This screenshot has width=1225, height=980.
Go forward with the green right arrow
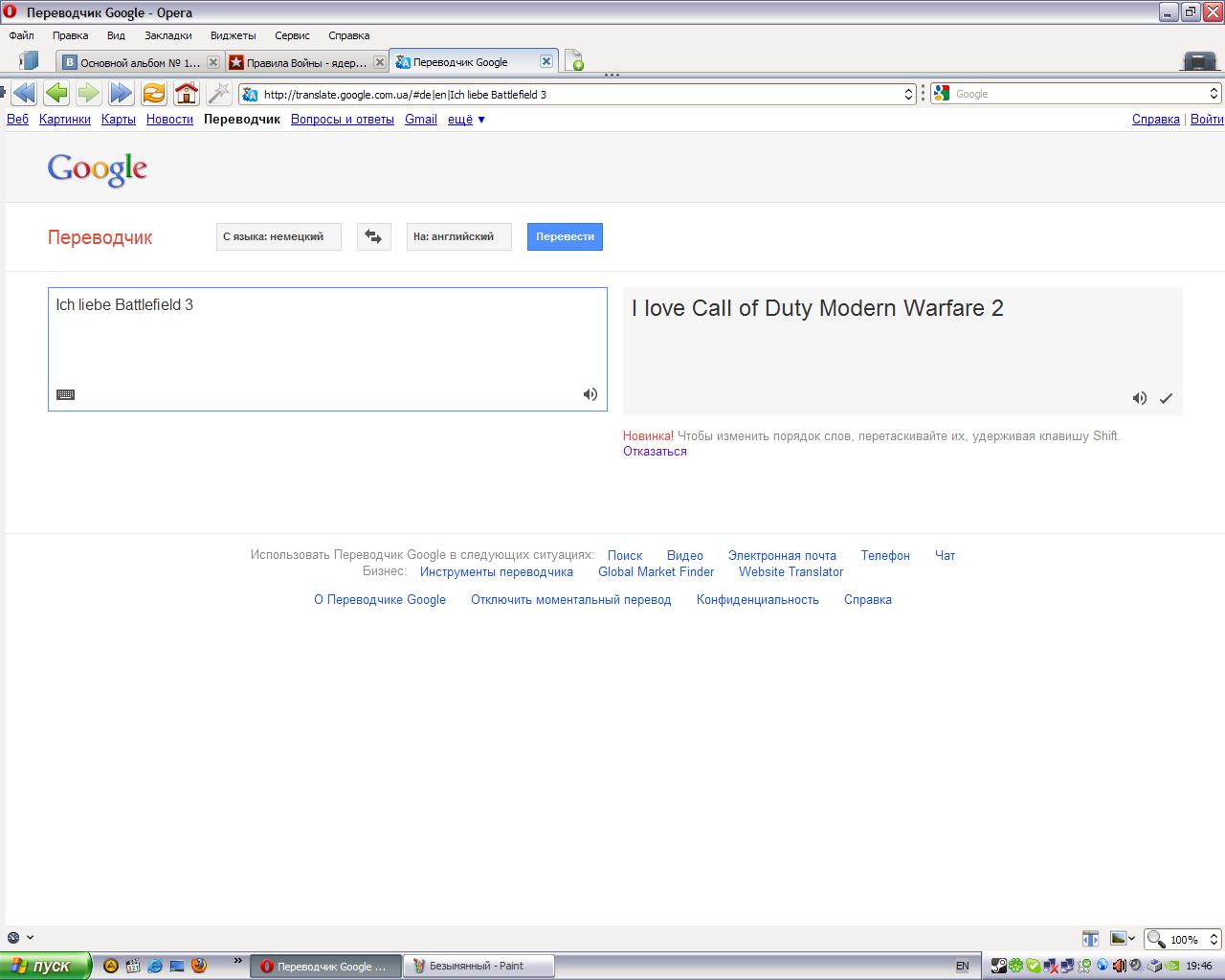click(88, 93)
